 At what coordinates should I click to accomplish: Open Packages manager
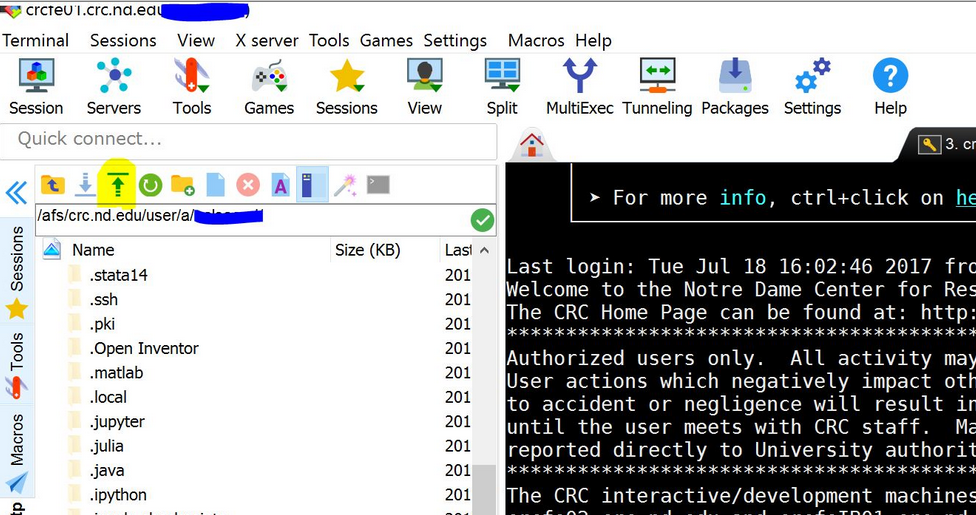[x=735, y=87]
